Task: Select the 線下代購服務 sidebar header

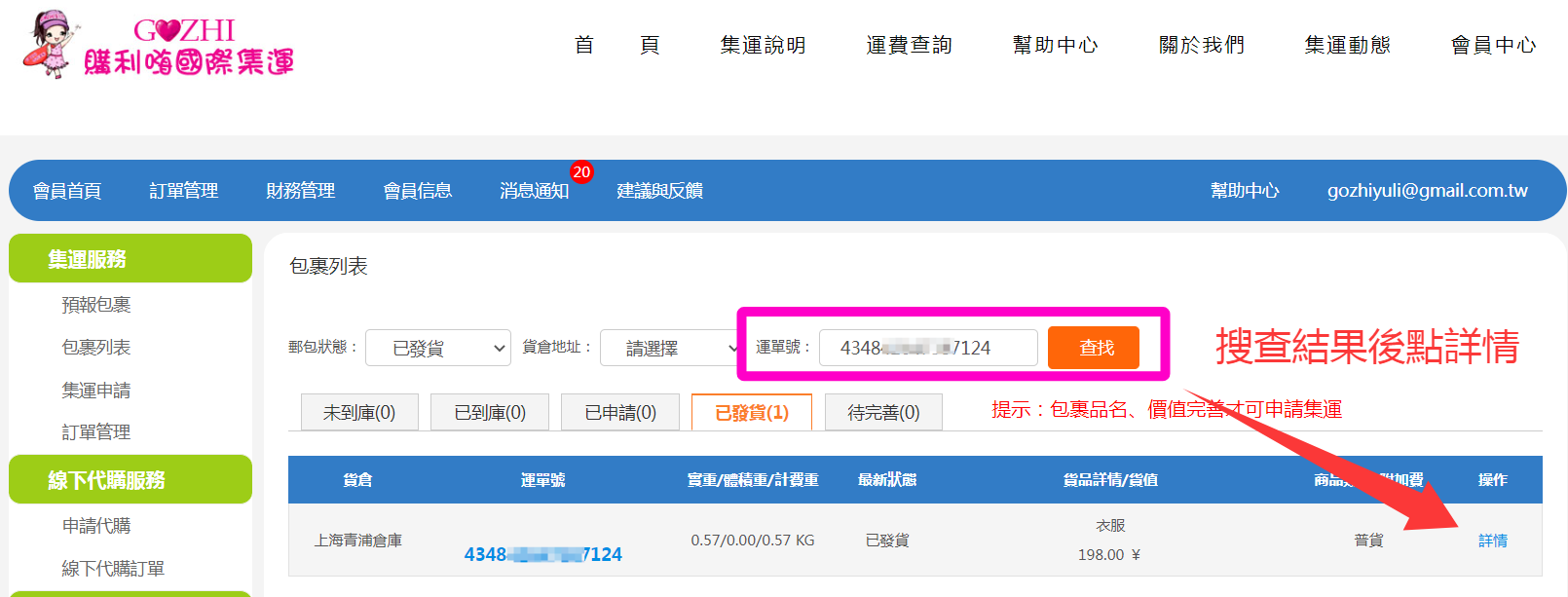Action: [131, 479]
